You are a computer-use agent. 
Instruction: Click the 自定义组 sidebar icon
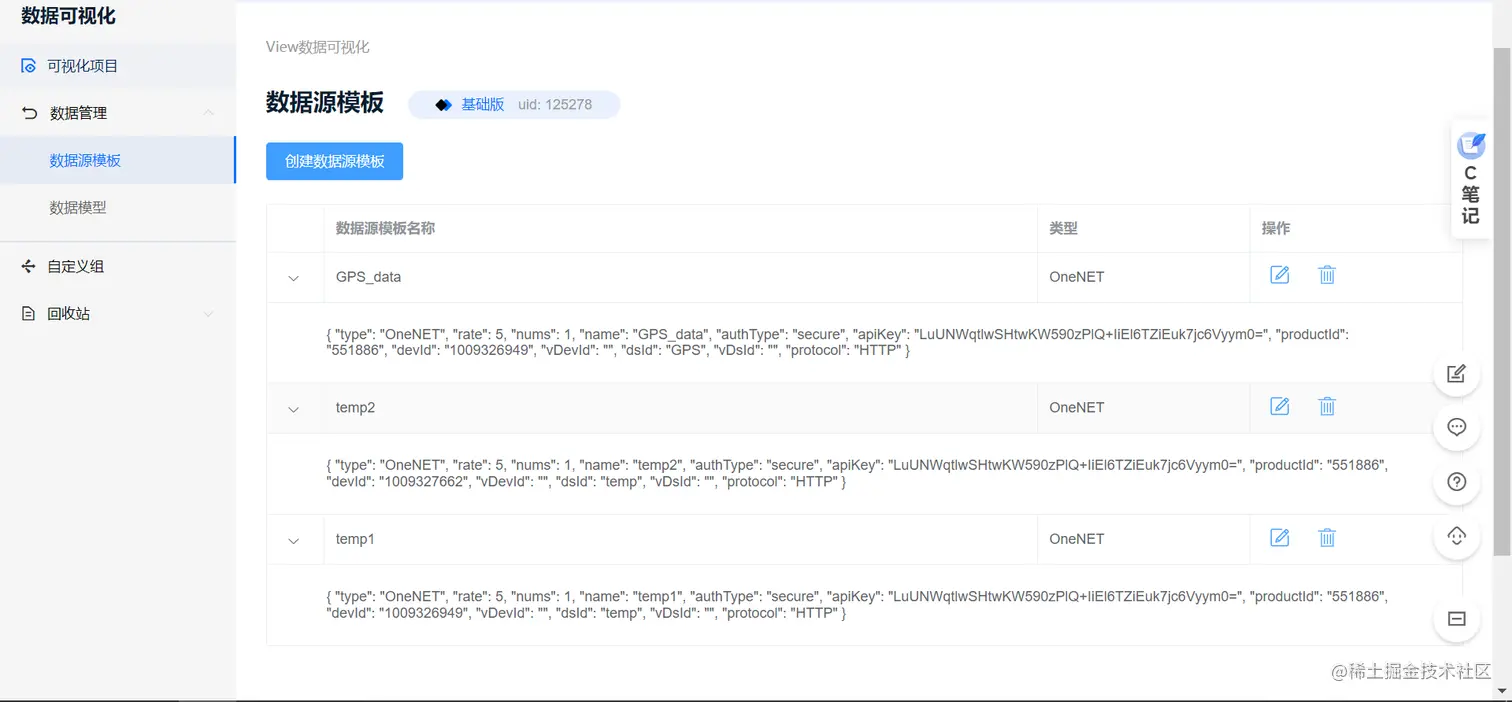[x=29, y=266]
